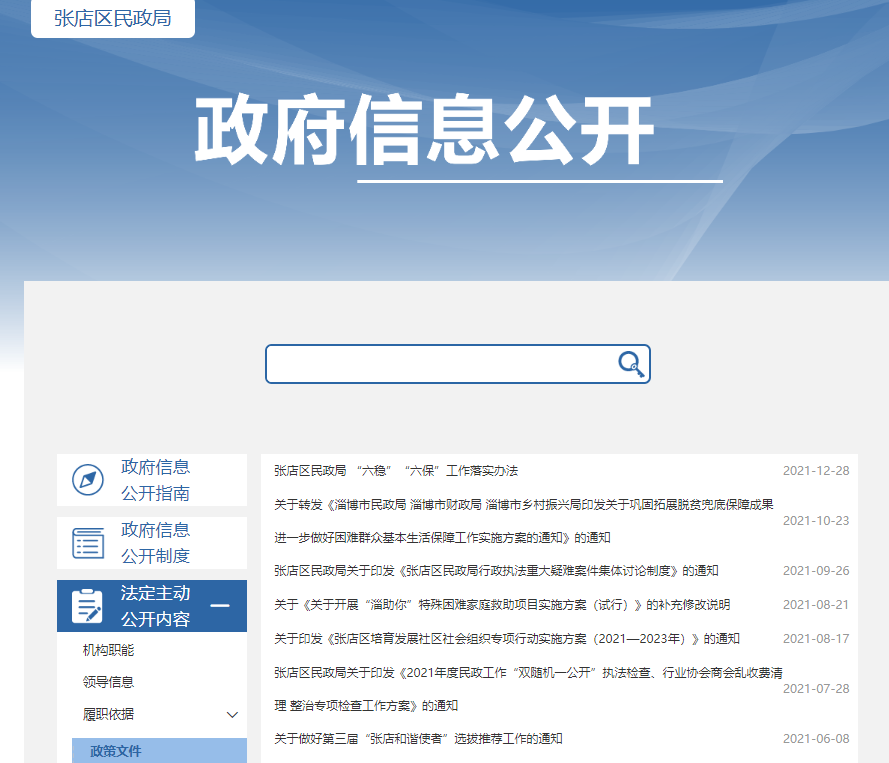Click the 张店区民政局 header tab
Viewport: 889px width, 763px height.
coord(112,19)
